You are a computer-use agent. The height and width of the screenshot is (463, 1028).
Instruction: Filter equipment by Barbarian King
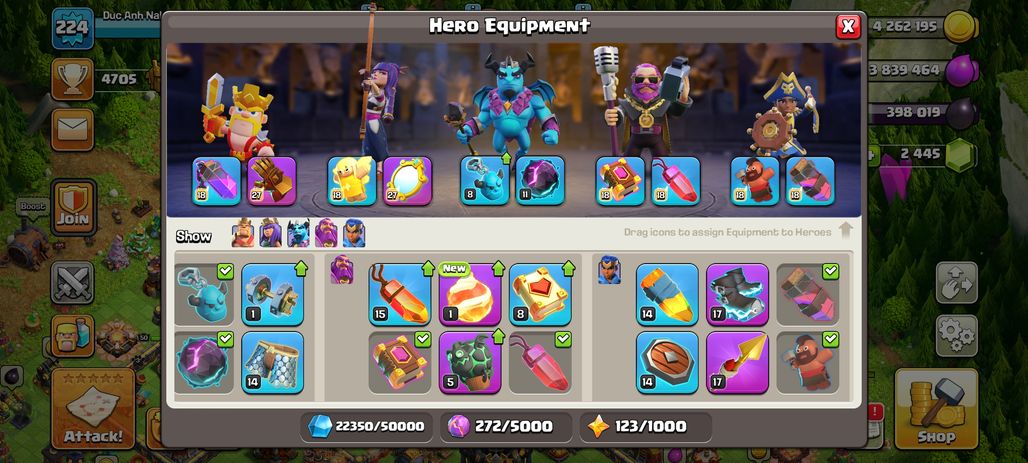[x=243, y=233]
